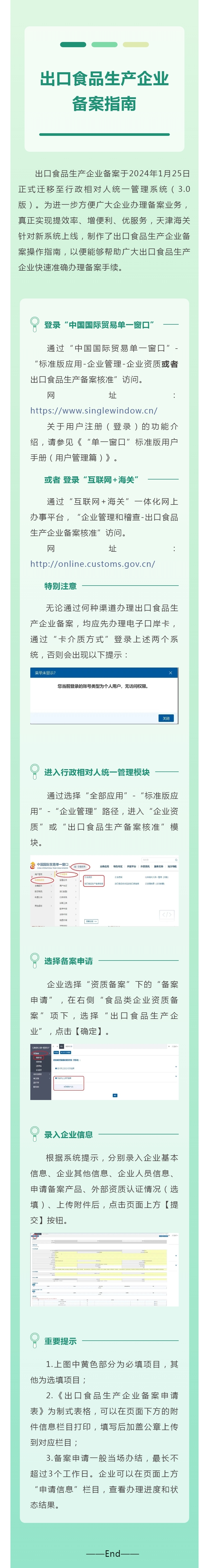Screen dimensions: 209x1568
Task: Click the magnifier icon next to 进入行政相对人统一管理模块
Action: (35, 772)
